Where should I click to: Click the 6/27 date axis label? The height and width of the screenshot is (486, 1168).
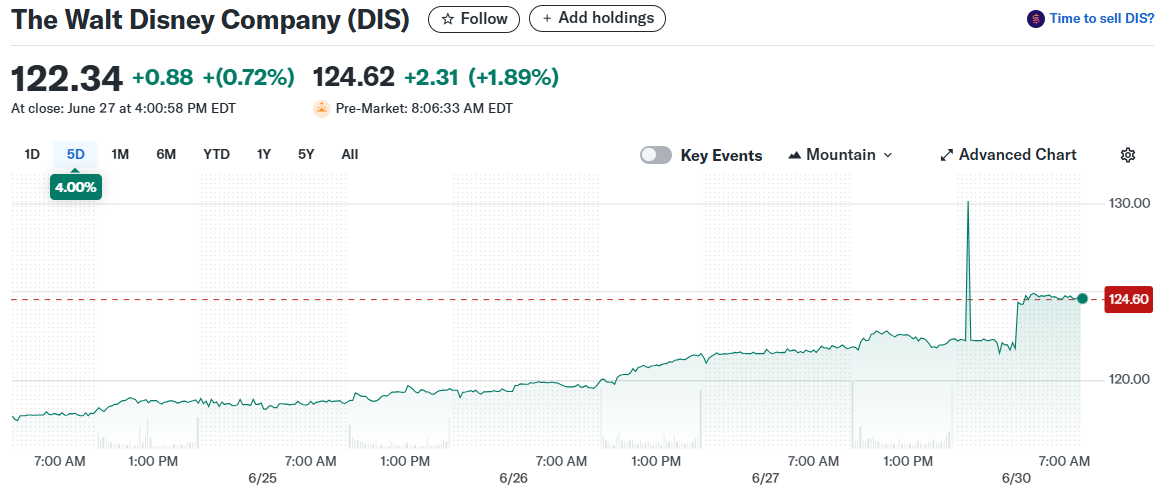click(x=766, y=479)
